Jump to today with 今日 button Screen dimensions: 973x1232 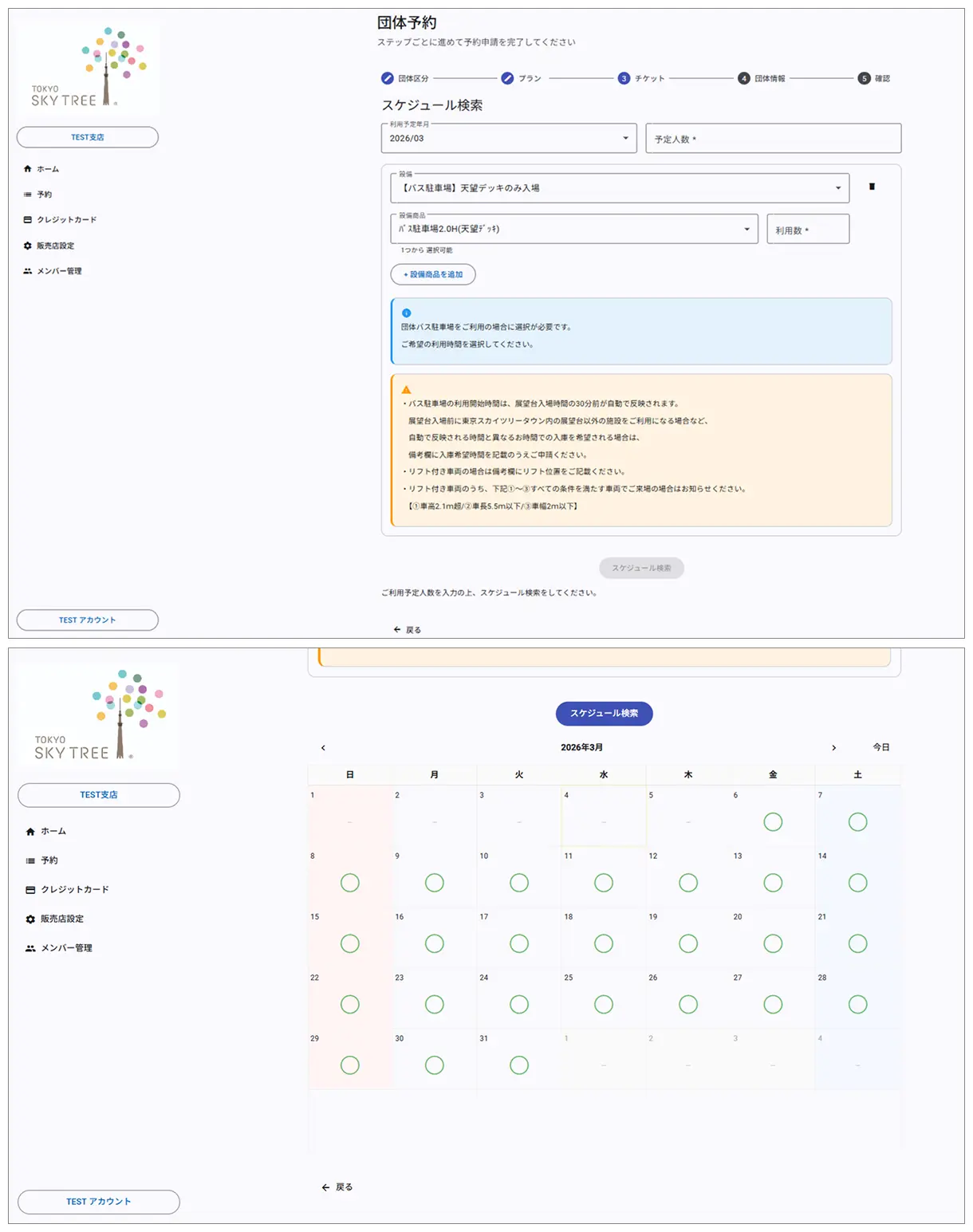(x=880, y=748)
